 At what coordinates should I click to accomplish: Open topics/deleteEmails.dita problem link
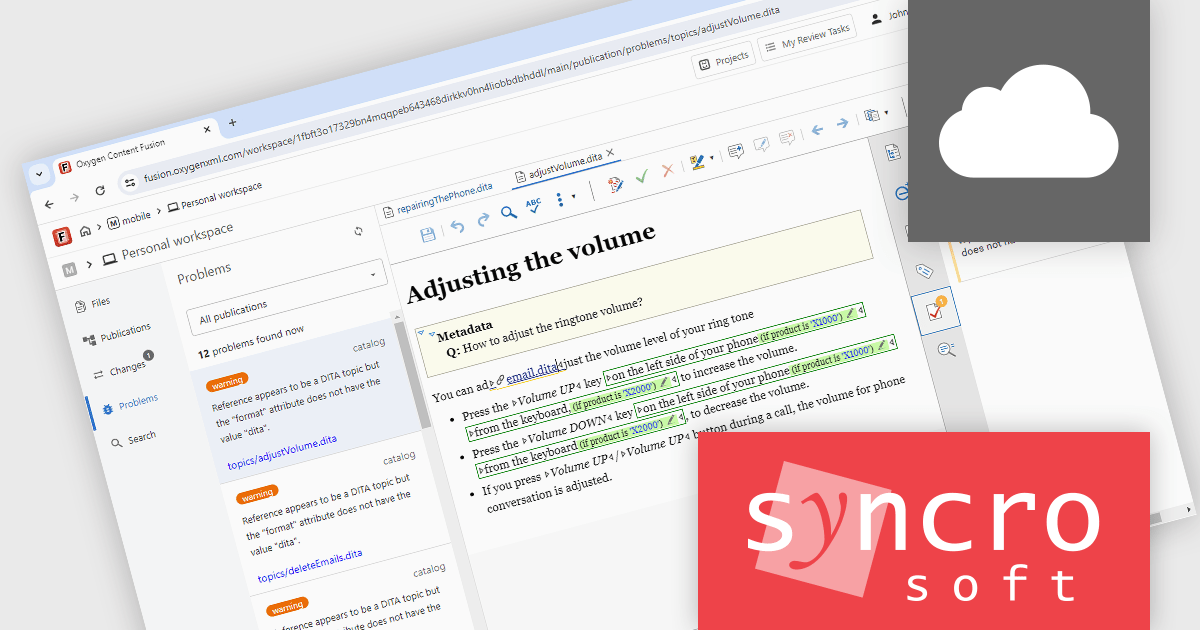[309, 565]
